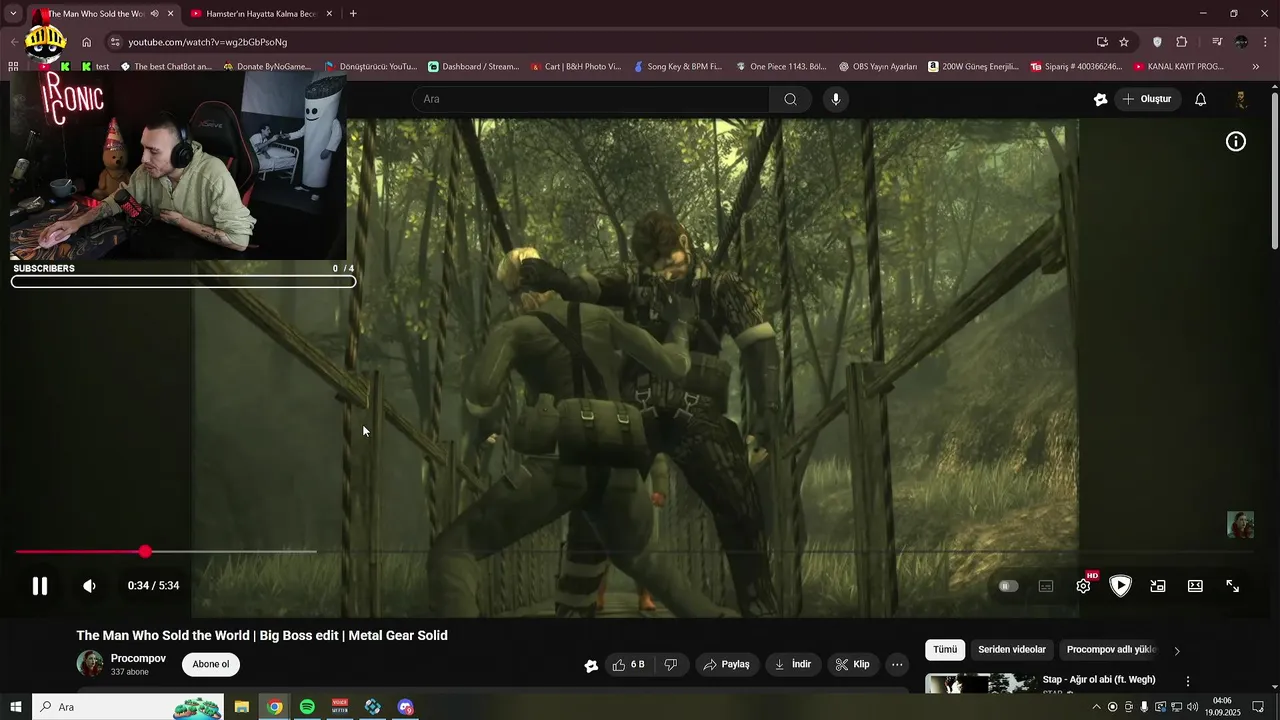Open the Windows Start menu
This screenshot has height=720, width=1280.
[16, 707]
